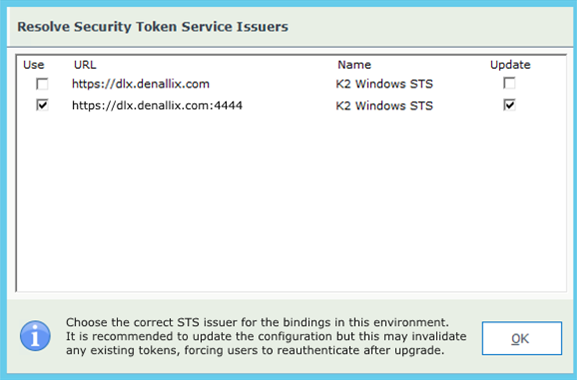Click the Choose the correct STS issuer text

point(257,322)
